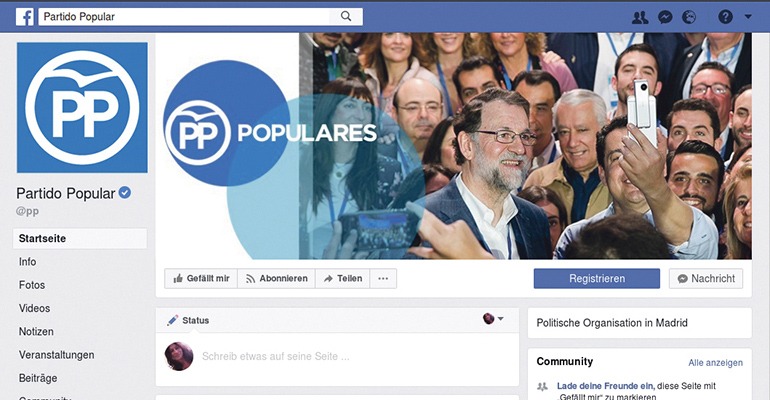Screen dimensions: 770x400
Task: Open notifications globe icon
Action: [689, 17]
